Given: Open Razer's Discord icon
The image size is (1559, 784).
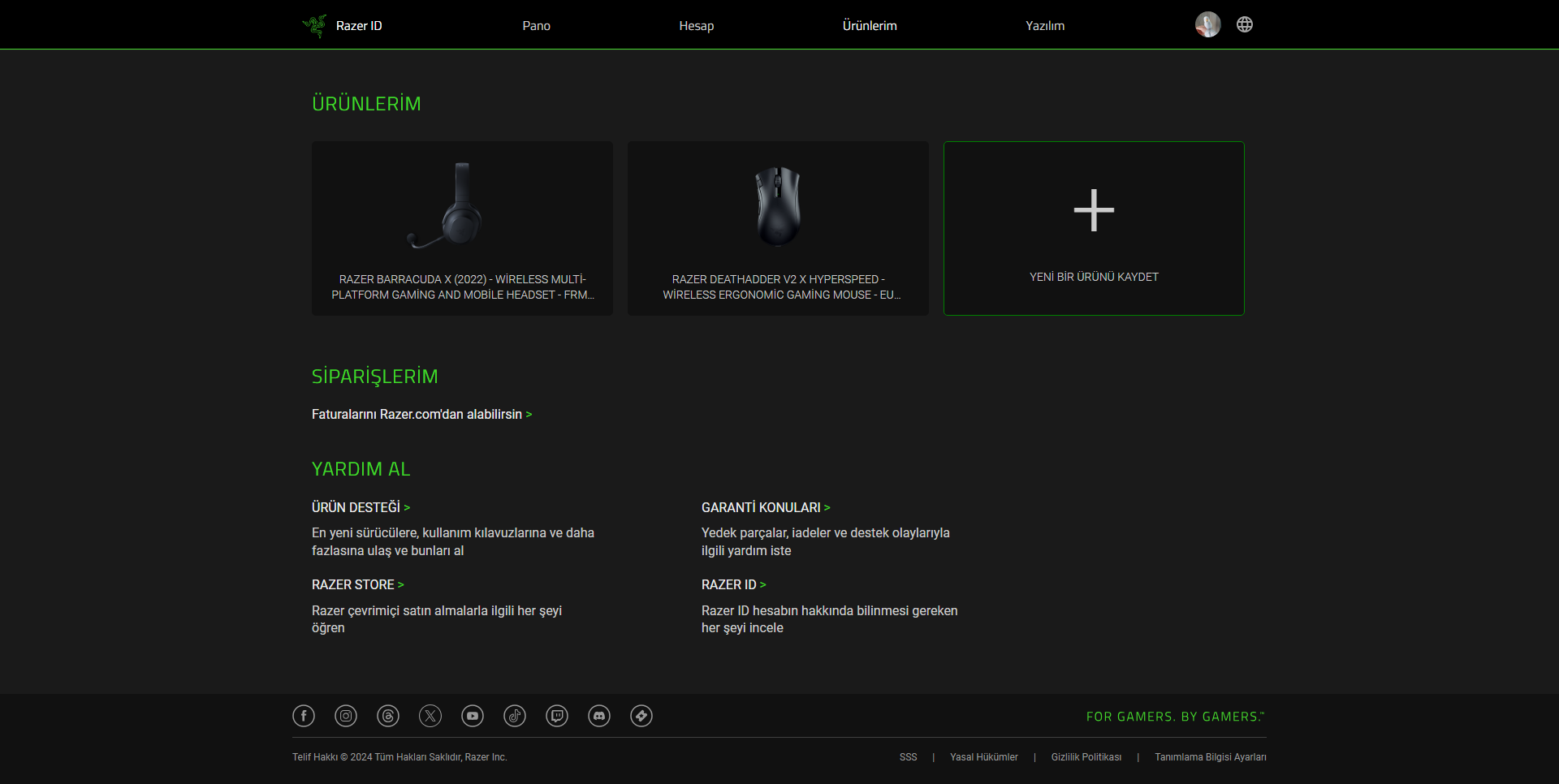Looking at the screenshot, I should [x=599, y=716].
